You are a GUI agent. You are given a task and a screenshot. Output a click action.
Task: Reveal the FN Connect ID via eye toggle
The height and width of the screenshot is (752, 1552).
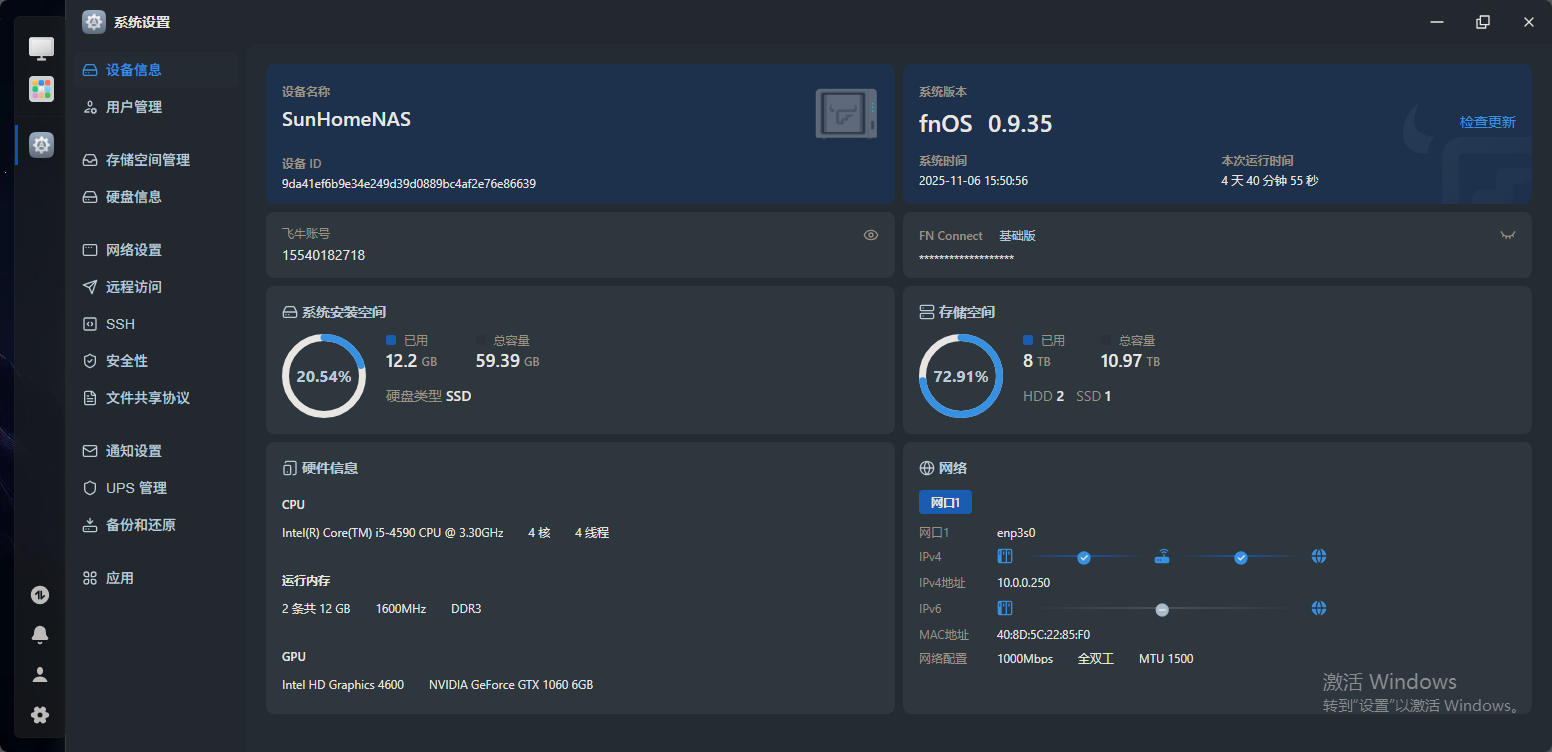[x=1508, y=235]
